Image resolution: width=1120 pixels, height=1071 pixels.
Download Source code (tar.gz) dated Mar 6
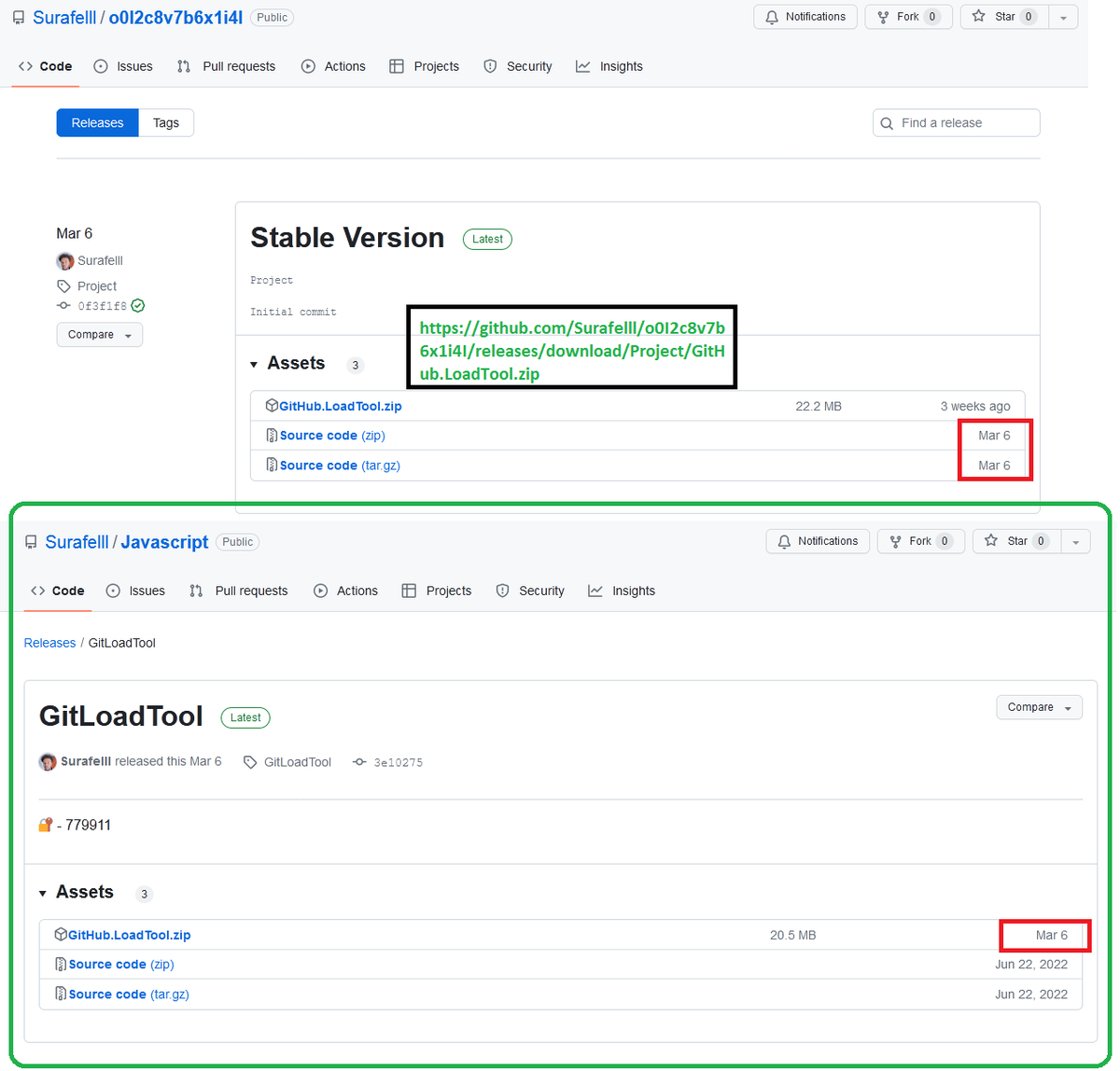[340, 466]
